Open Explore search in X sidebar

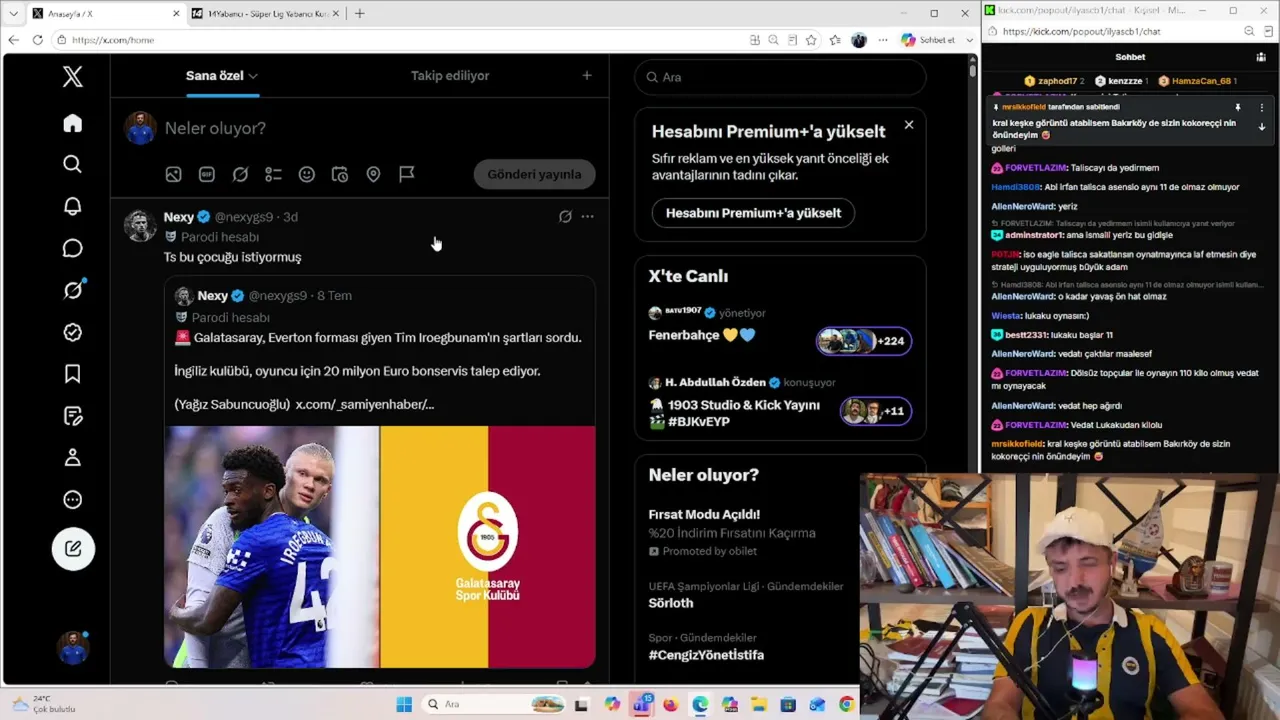73,164
